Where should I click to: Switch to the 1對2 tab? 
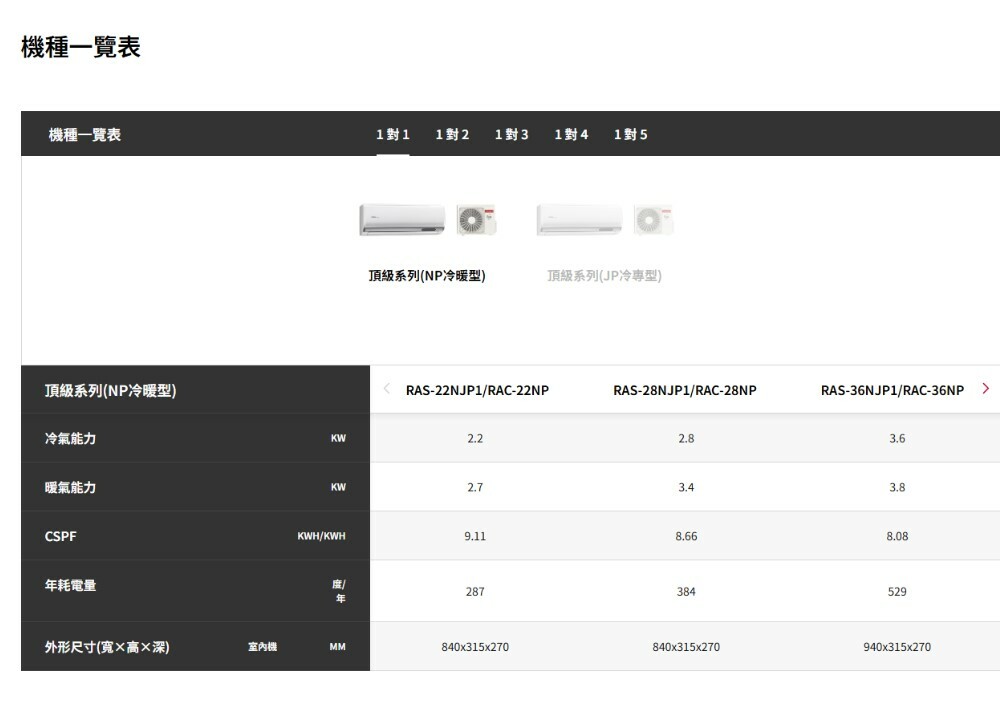click(x=452, y=135)
